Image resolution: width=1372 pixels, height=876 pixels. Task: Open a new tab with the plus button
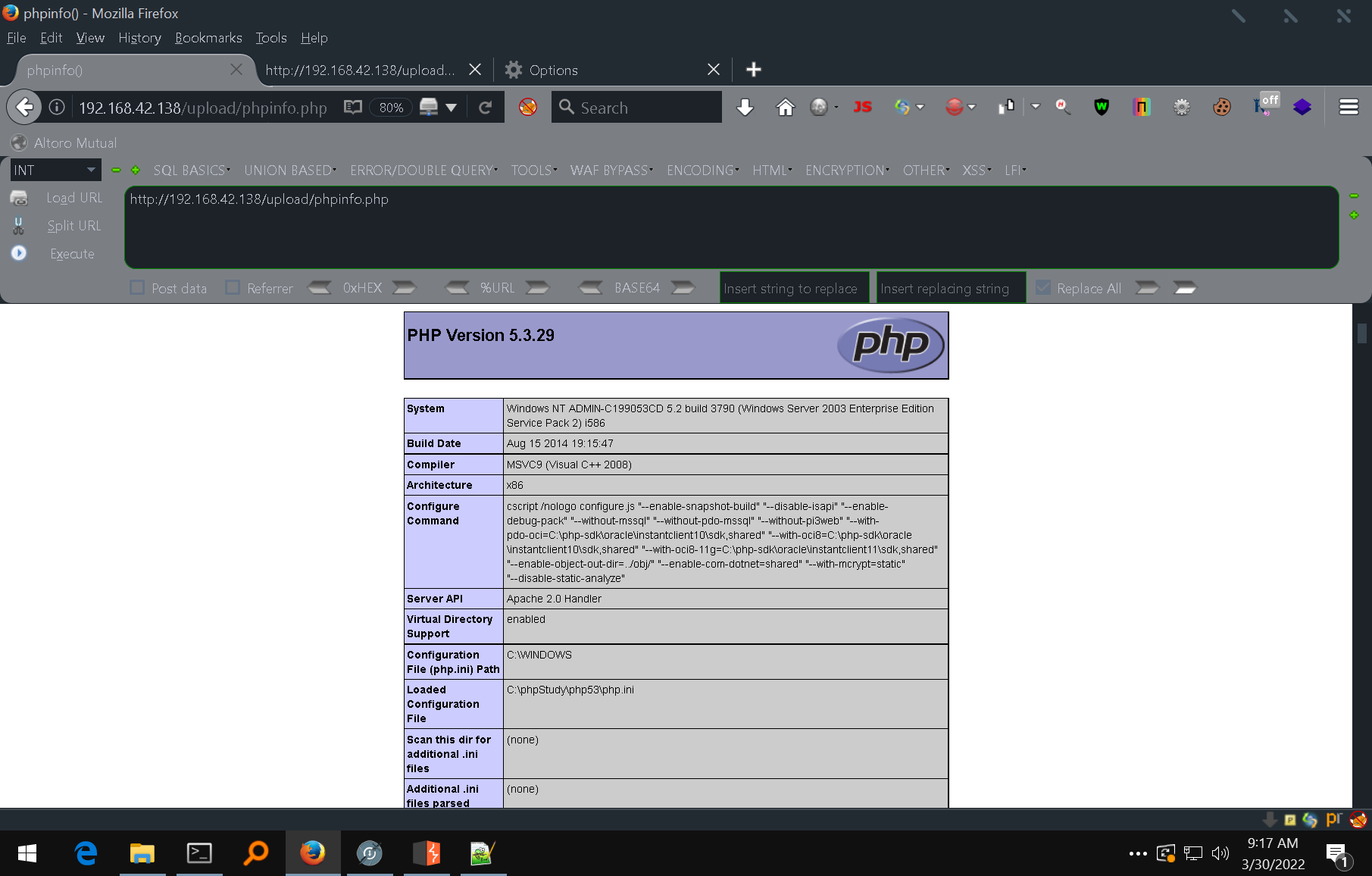[x=753, y=70]
